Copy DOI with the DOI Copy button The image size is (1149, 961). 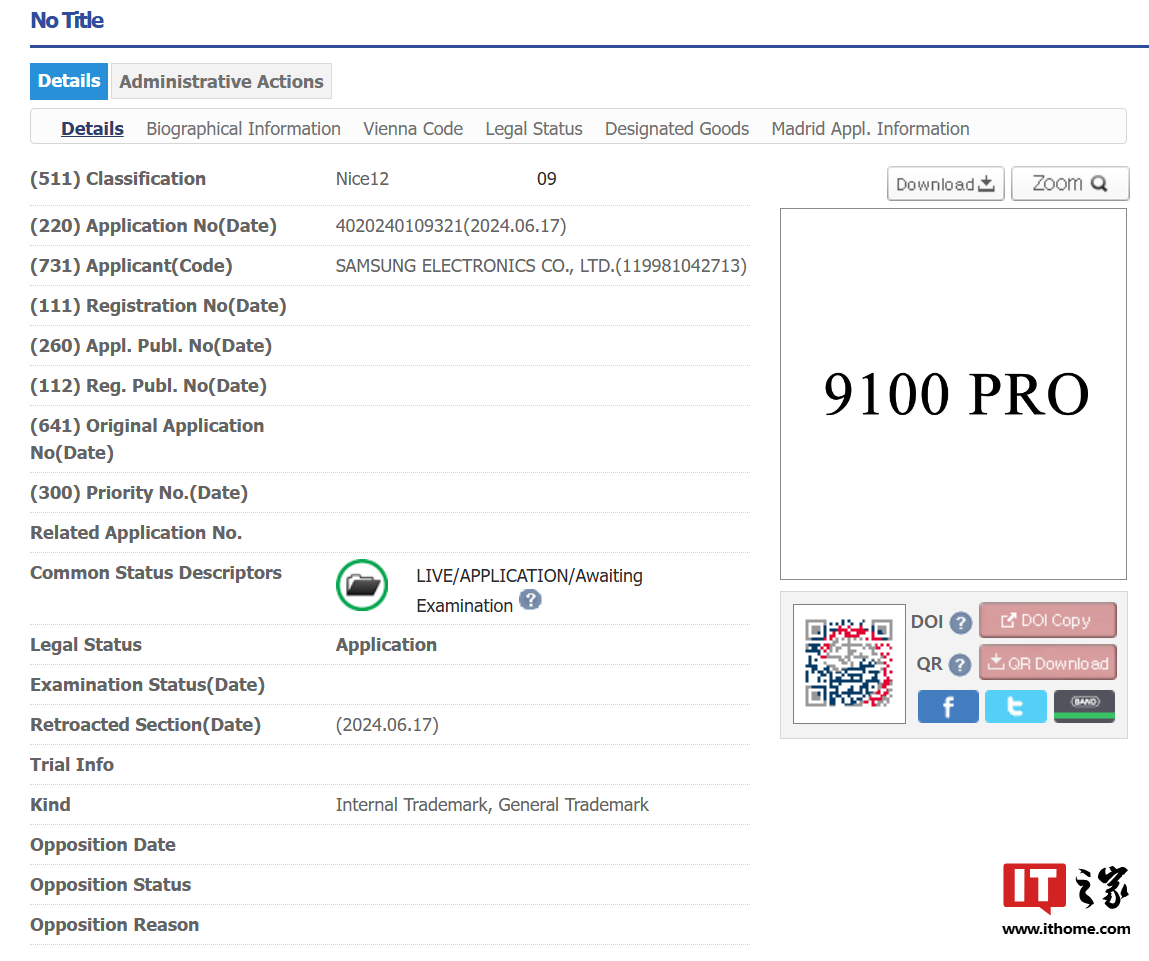[1048, 620]
